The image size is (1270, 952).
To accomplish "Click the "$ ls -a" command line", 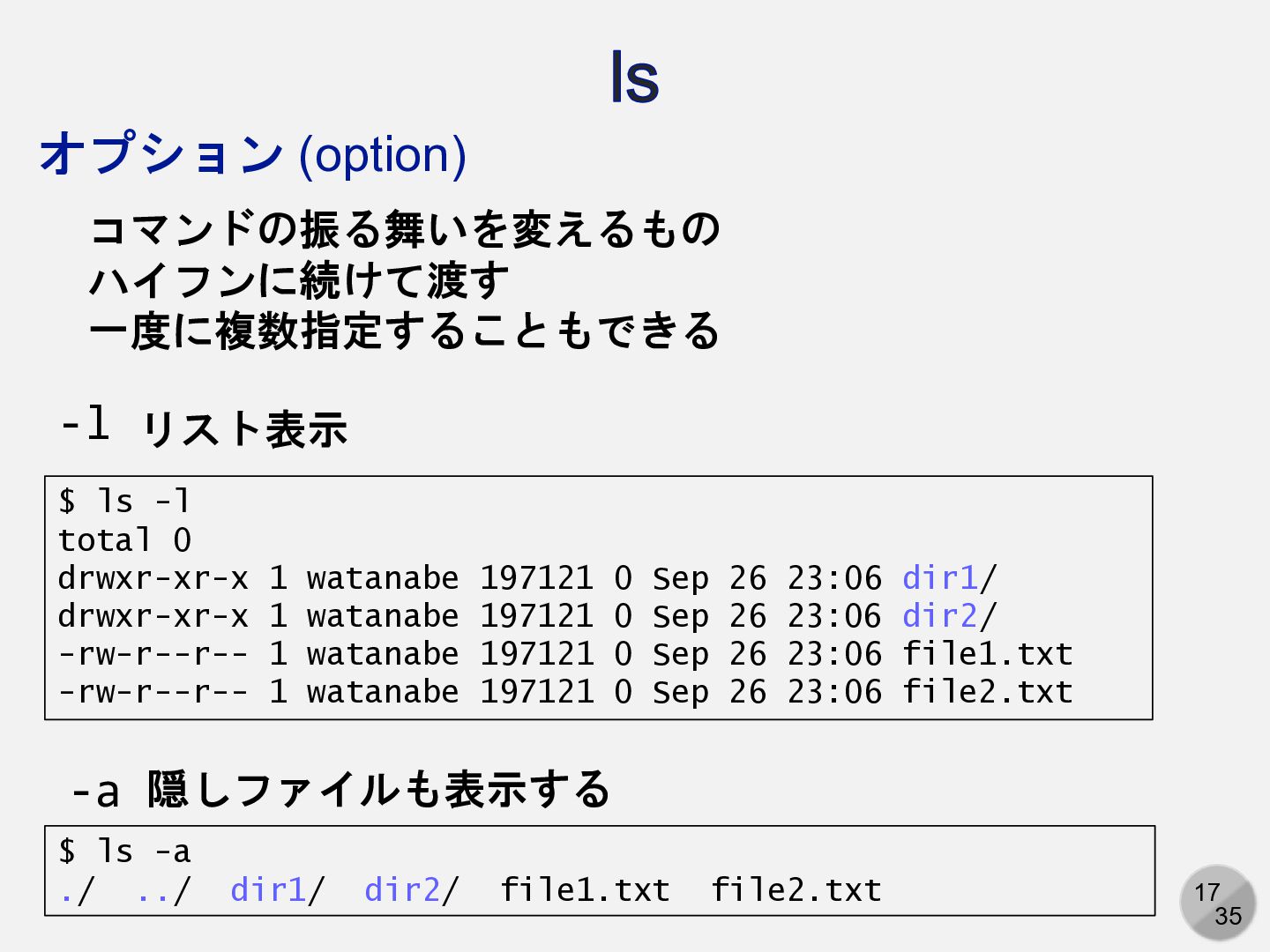I will (123, 852).
